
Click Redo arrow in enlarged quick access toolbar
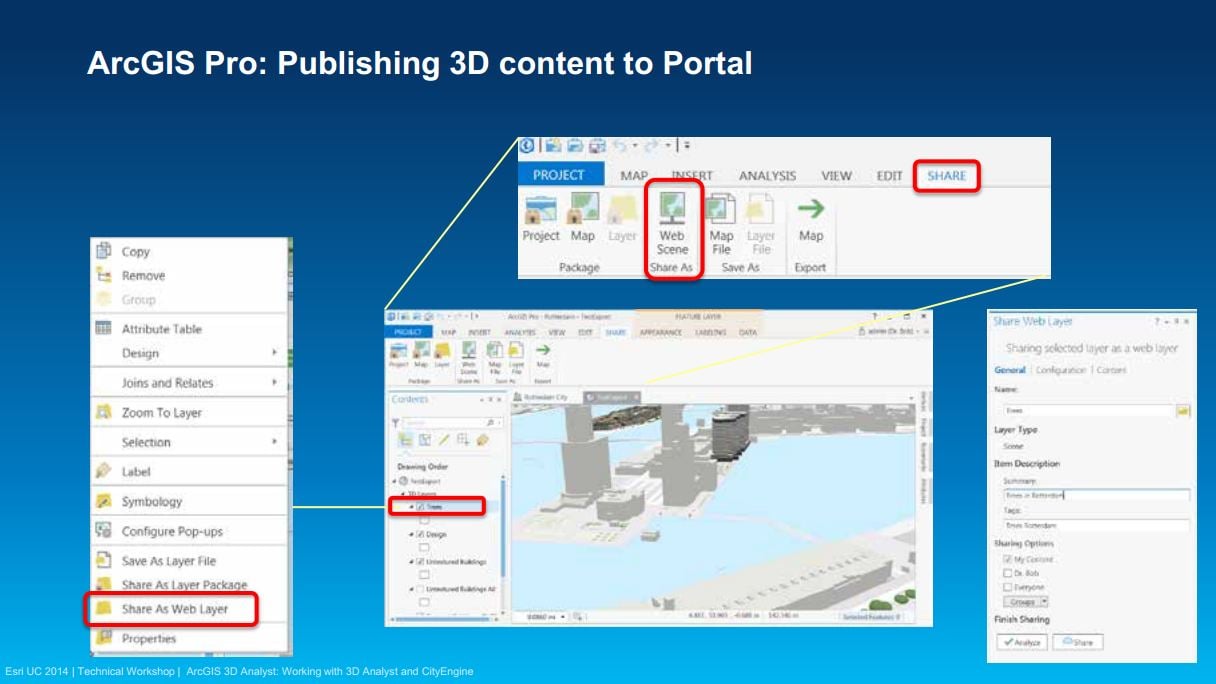[651, 146]
